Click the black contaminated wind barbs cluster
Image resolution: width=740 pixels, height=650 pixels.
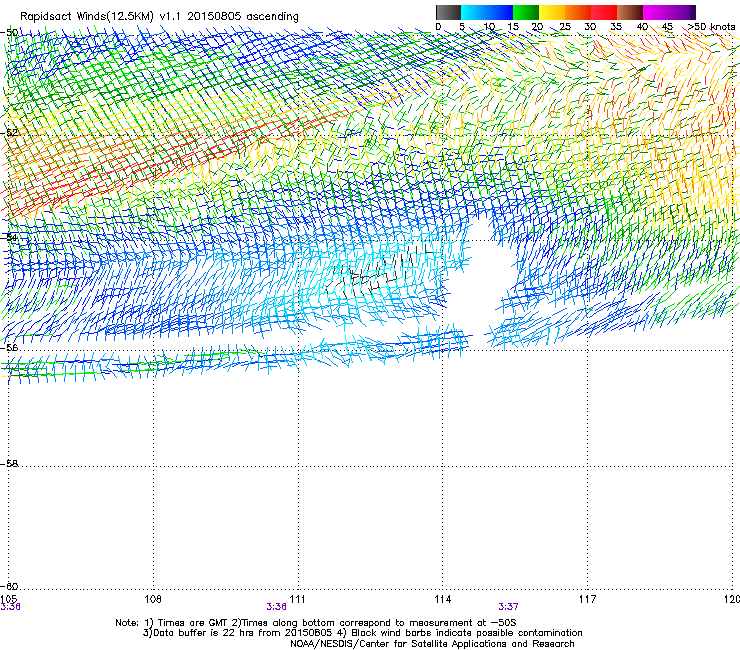pos(378,273)
